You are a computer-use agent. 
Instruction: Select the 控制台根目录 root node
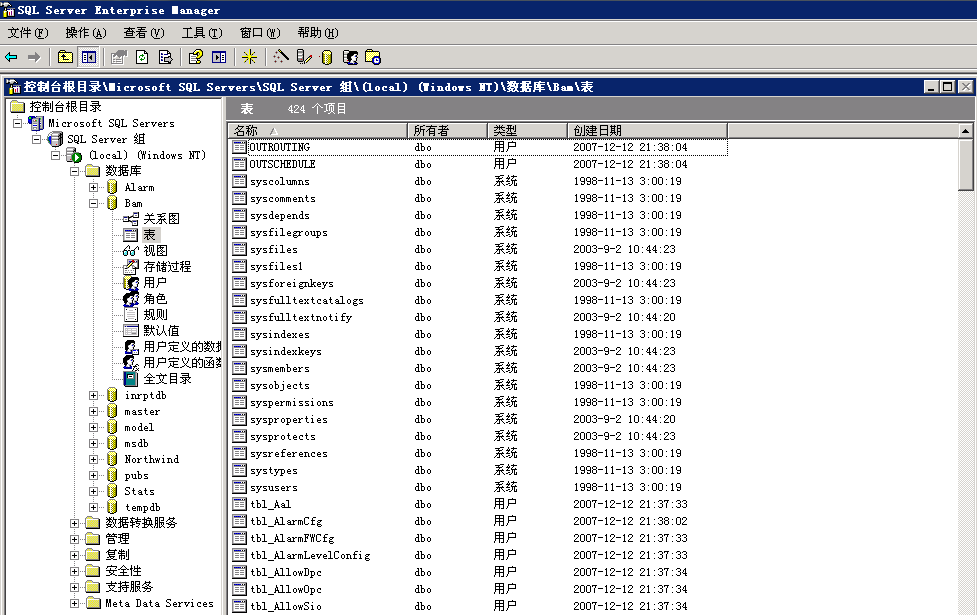[65, 107]
